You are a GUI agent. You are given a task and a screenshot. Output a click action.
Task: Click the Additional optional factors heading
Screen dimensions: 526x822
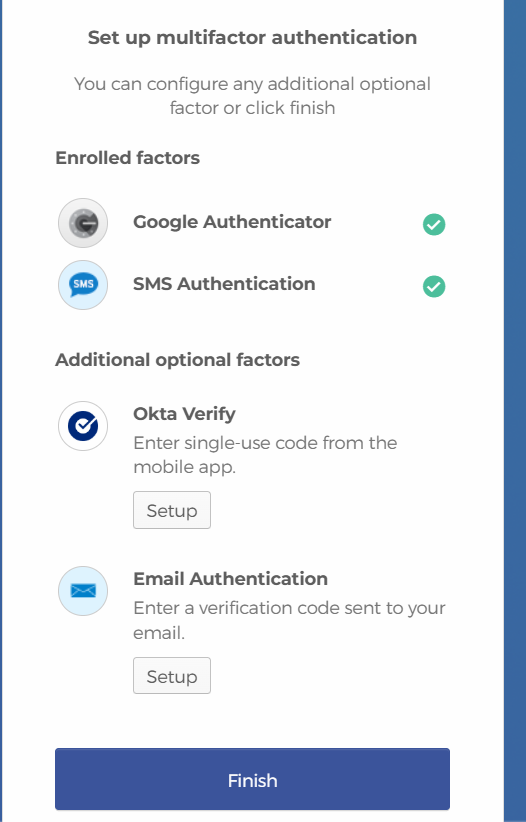pos(177,360)
